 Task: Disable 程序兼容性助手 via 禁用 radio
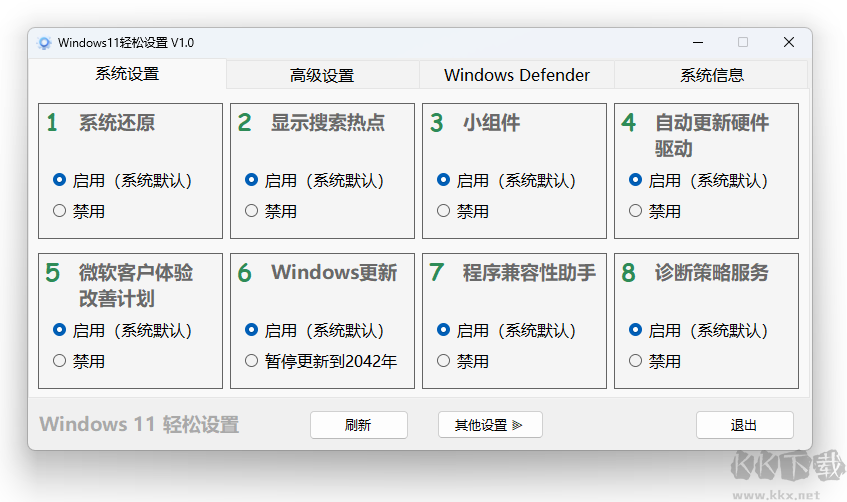(443, 361)
